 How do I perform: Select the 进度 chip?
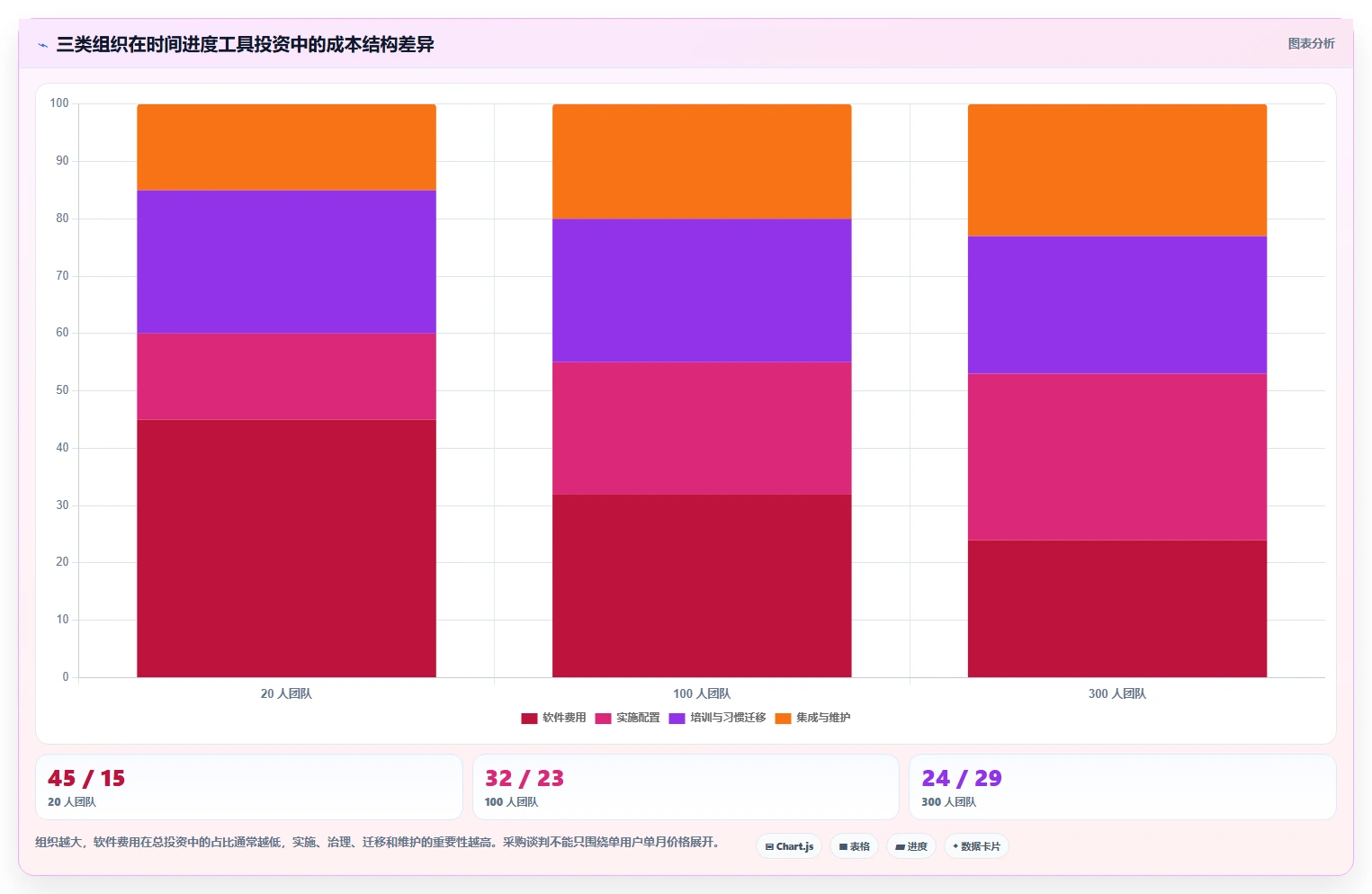click(x=911, y=846)
